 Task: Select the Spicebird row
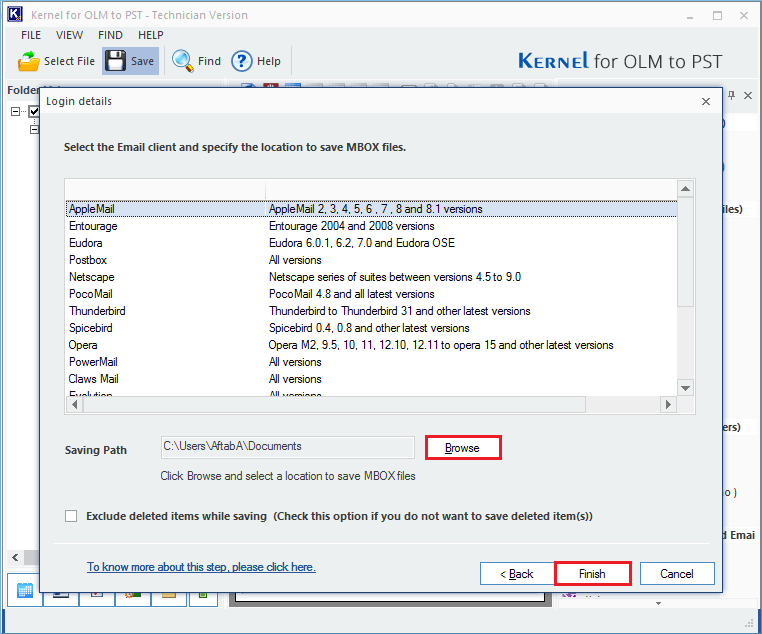click(371, 328)
